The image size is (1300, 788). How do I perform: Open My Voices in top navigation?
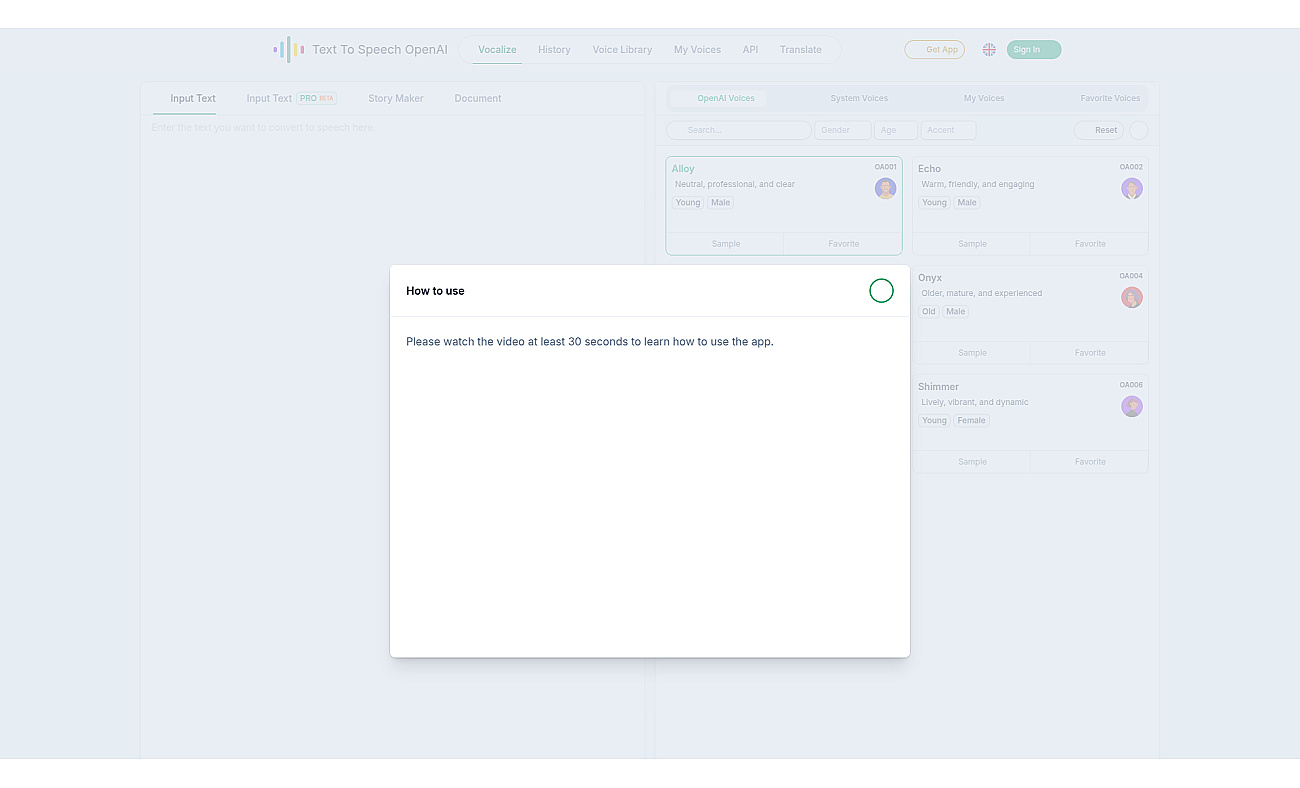(697, 50)
